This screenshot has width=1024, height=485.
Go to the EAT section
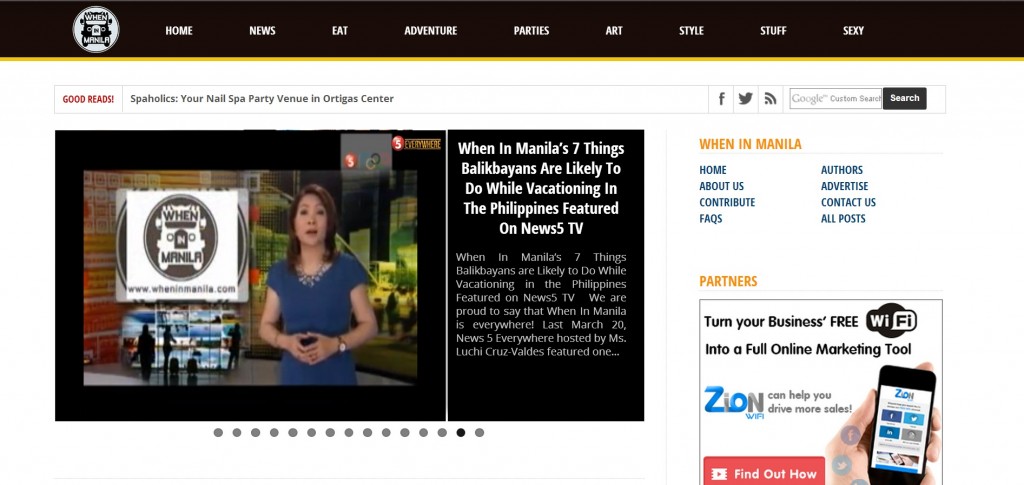[340, 31]
